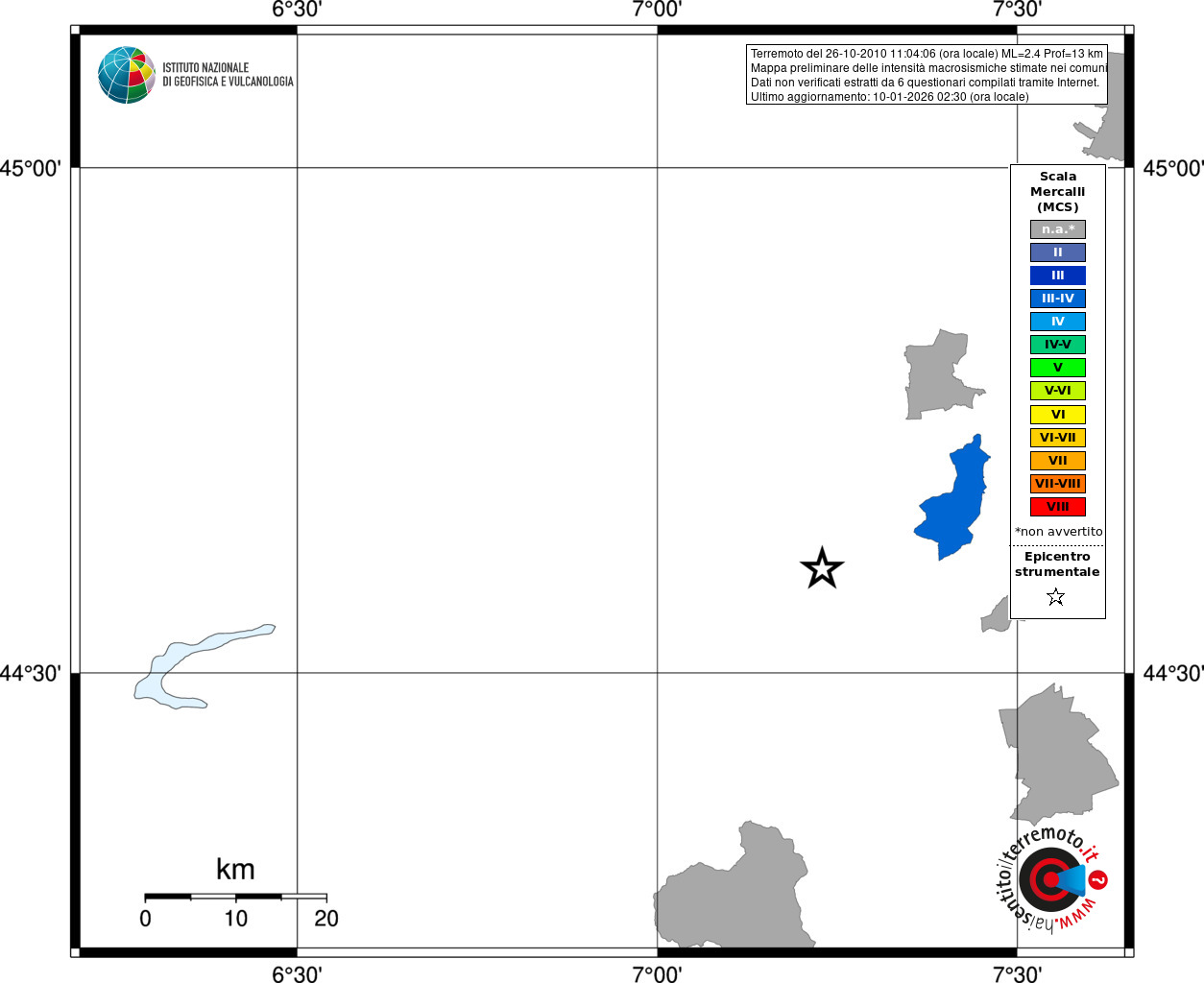Click the 'Epicentro strumentale' legend label
Screen dimensions: 1204x983
pyautogui.click(x=1057, y=564)
